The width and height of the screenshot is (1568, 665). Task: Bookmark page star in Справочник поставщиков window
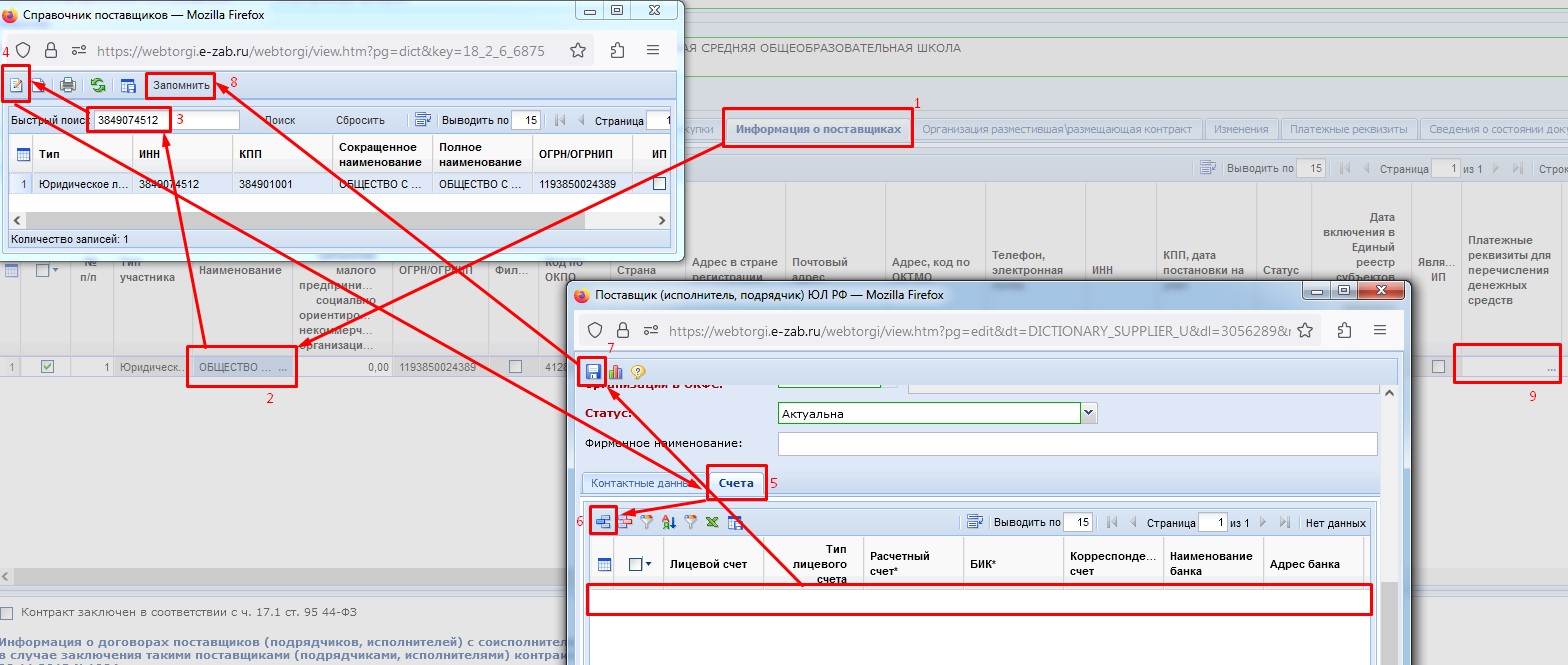tap(578, 50)
